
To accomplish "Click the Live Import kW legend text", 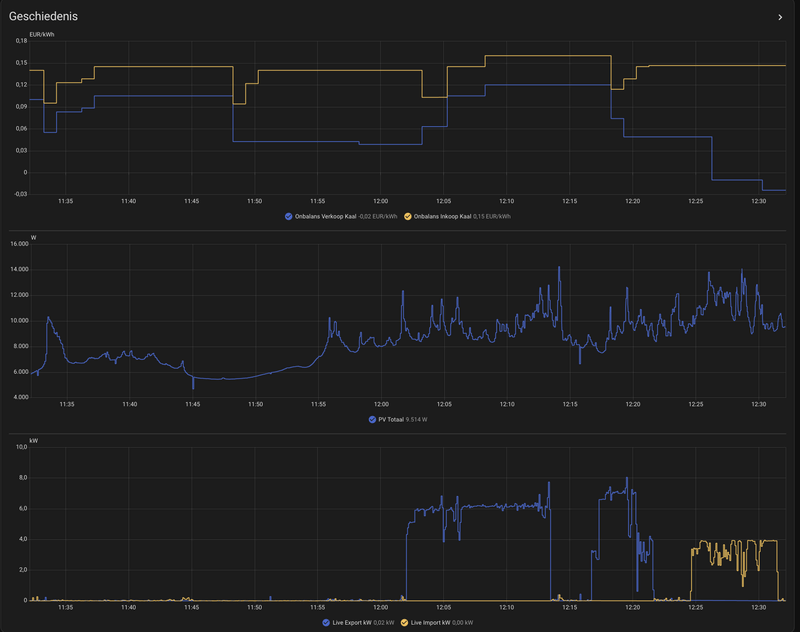I will point(431,622).
